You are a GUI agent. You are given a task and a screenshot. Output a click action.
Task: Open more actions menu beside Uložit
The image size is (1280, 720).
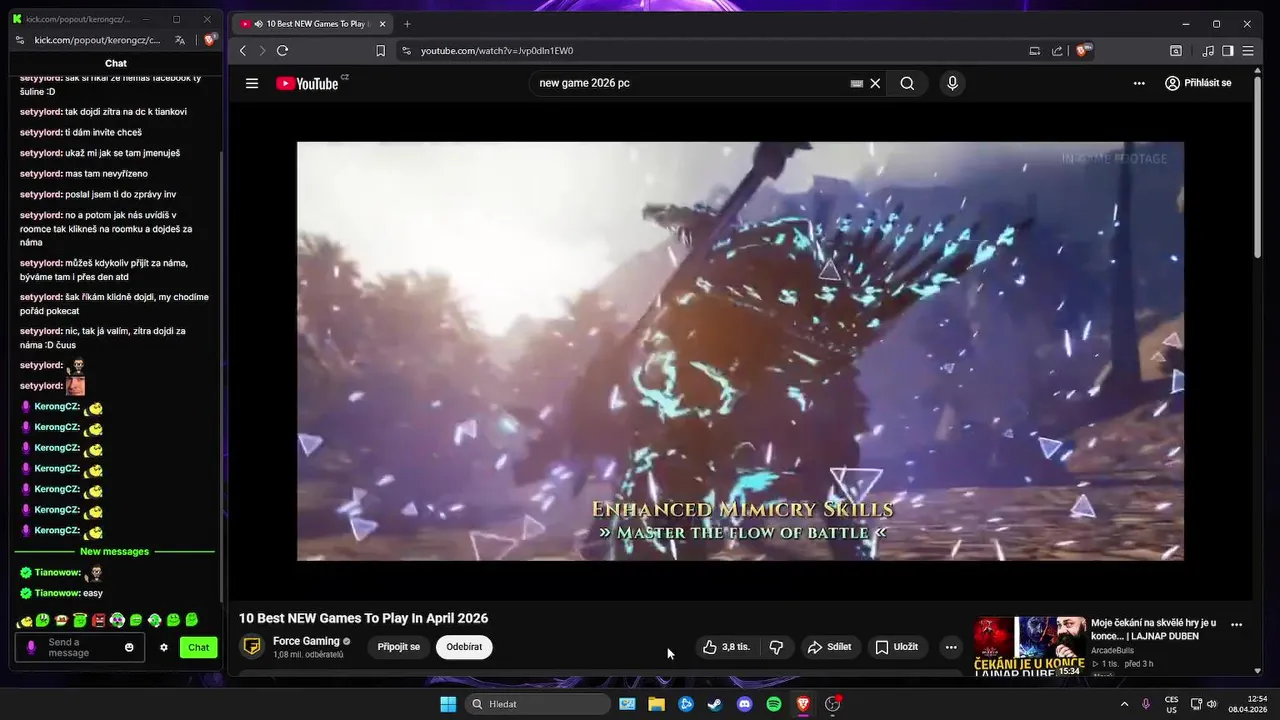951,647
